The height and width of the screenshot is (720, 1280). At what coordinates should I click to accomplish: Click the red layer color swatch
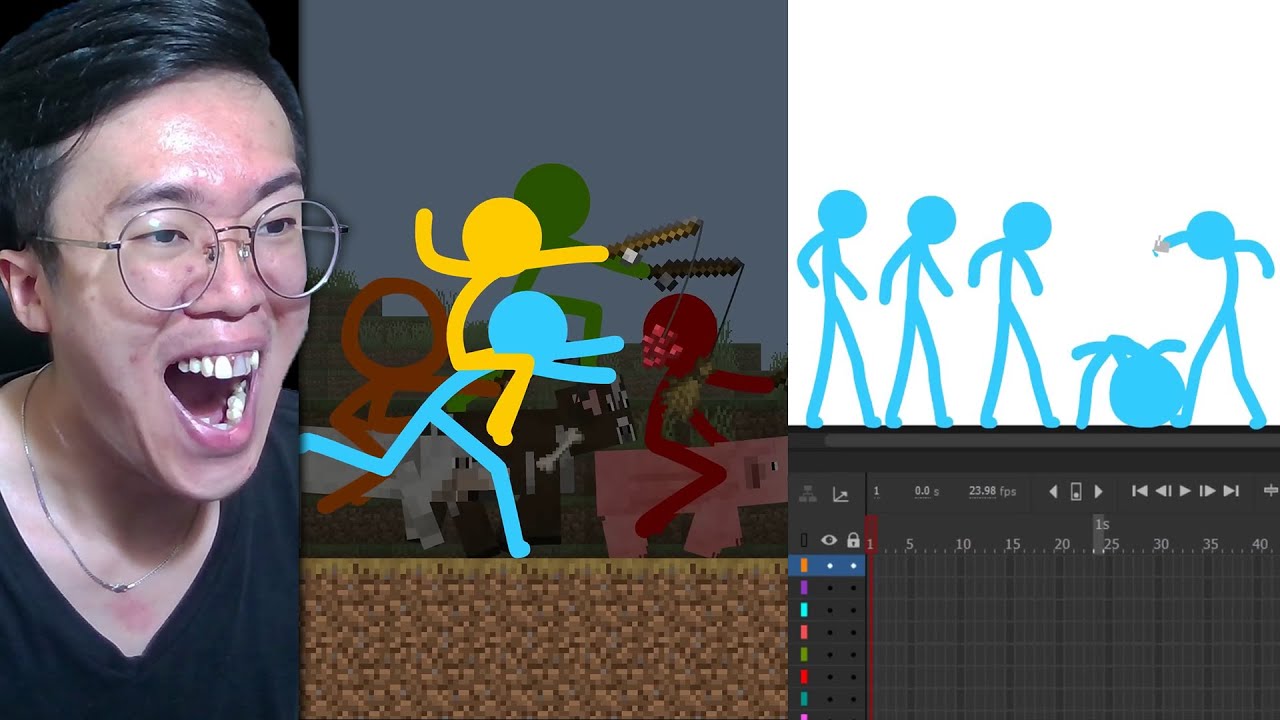[x=804, y=677]
